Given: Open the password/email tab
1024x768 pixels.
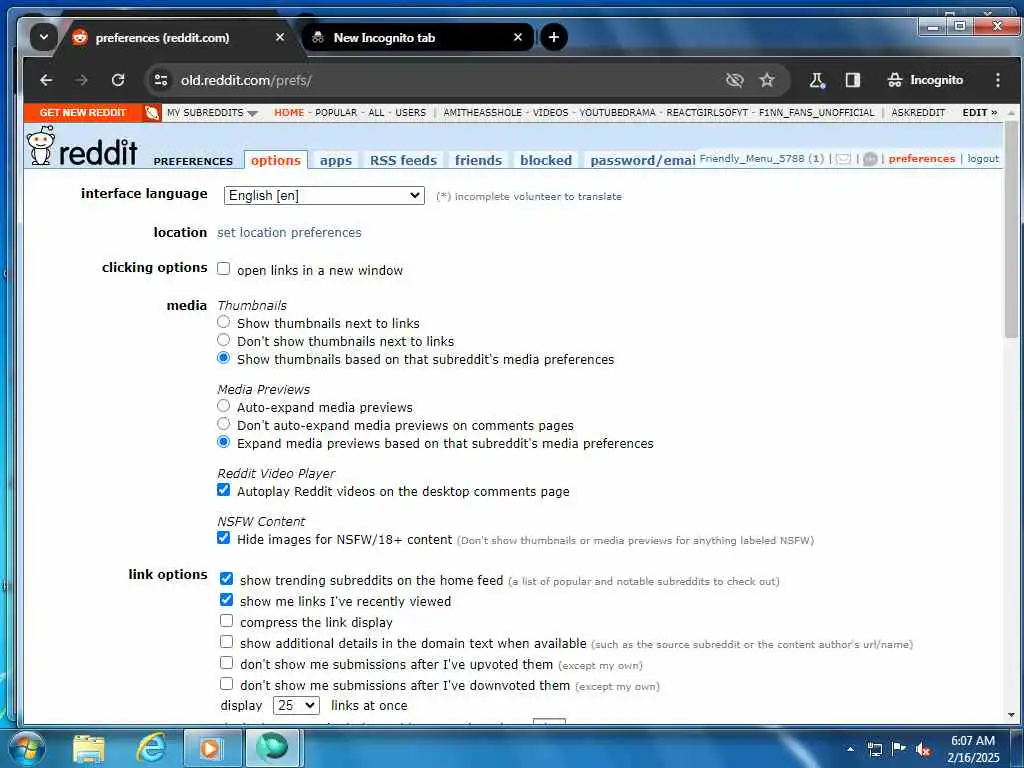Looking at the screenshot, I should (x=641, y=160).
